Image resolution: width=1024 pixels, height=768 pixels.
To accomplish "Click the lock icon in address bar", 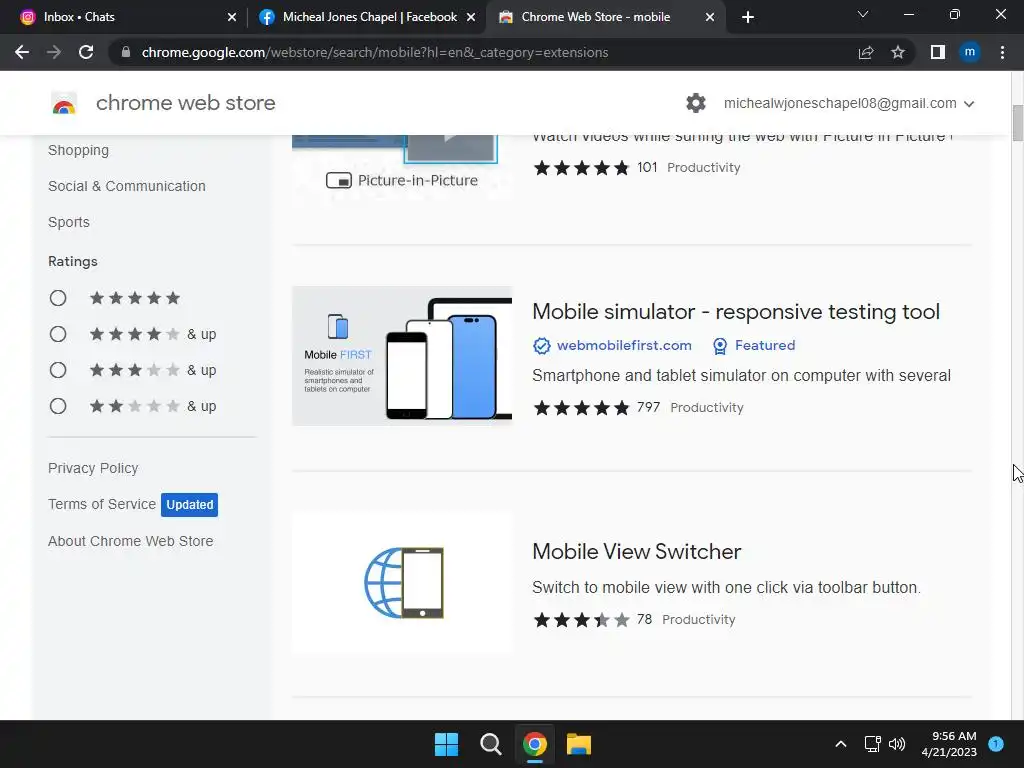I will (x=126, y=52).
